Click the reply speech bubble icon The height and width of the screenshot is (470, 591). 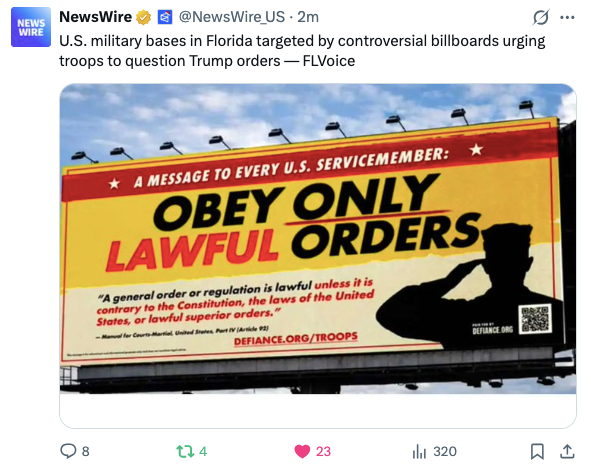click(68, 451)
